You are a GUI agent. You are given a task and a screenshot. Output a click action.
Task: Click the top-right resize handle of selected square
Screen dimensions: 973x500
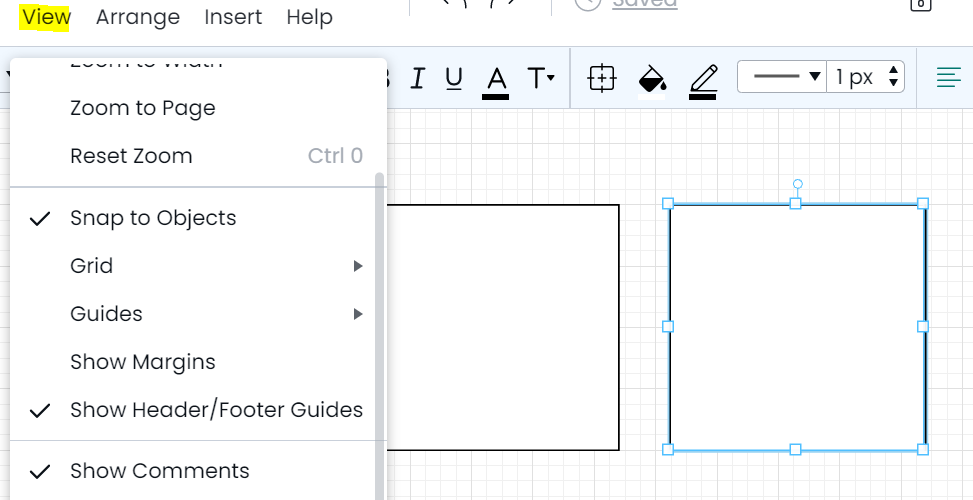923,203
